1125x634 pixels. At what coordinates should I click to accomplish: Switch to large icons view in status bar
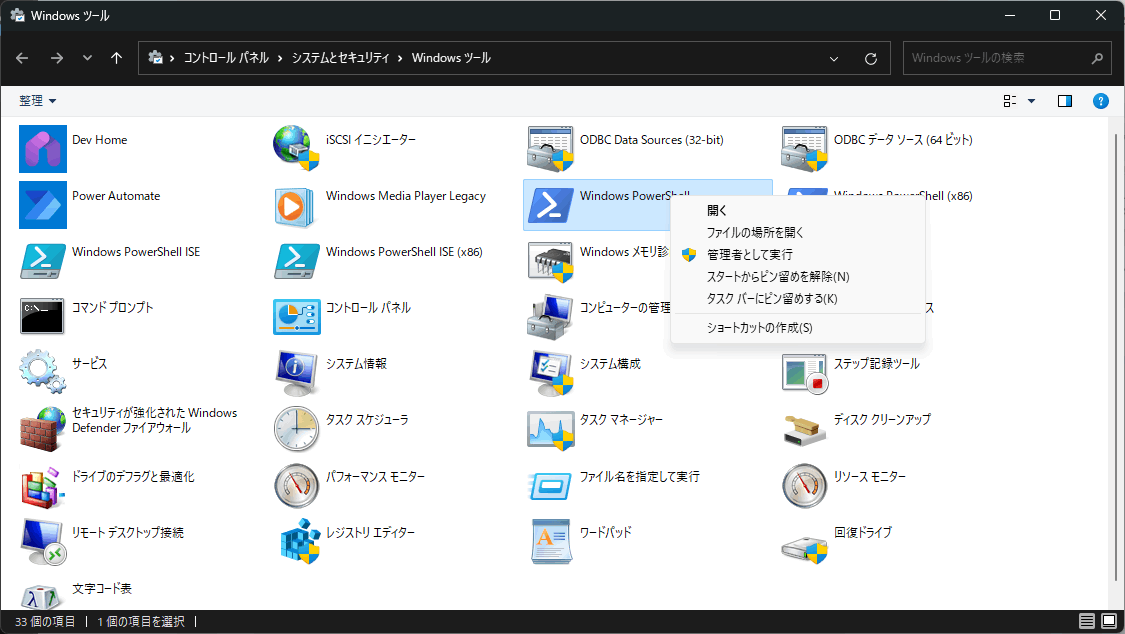pos(1108,621)
